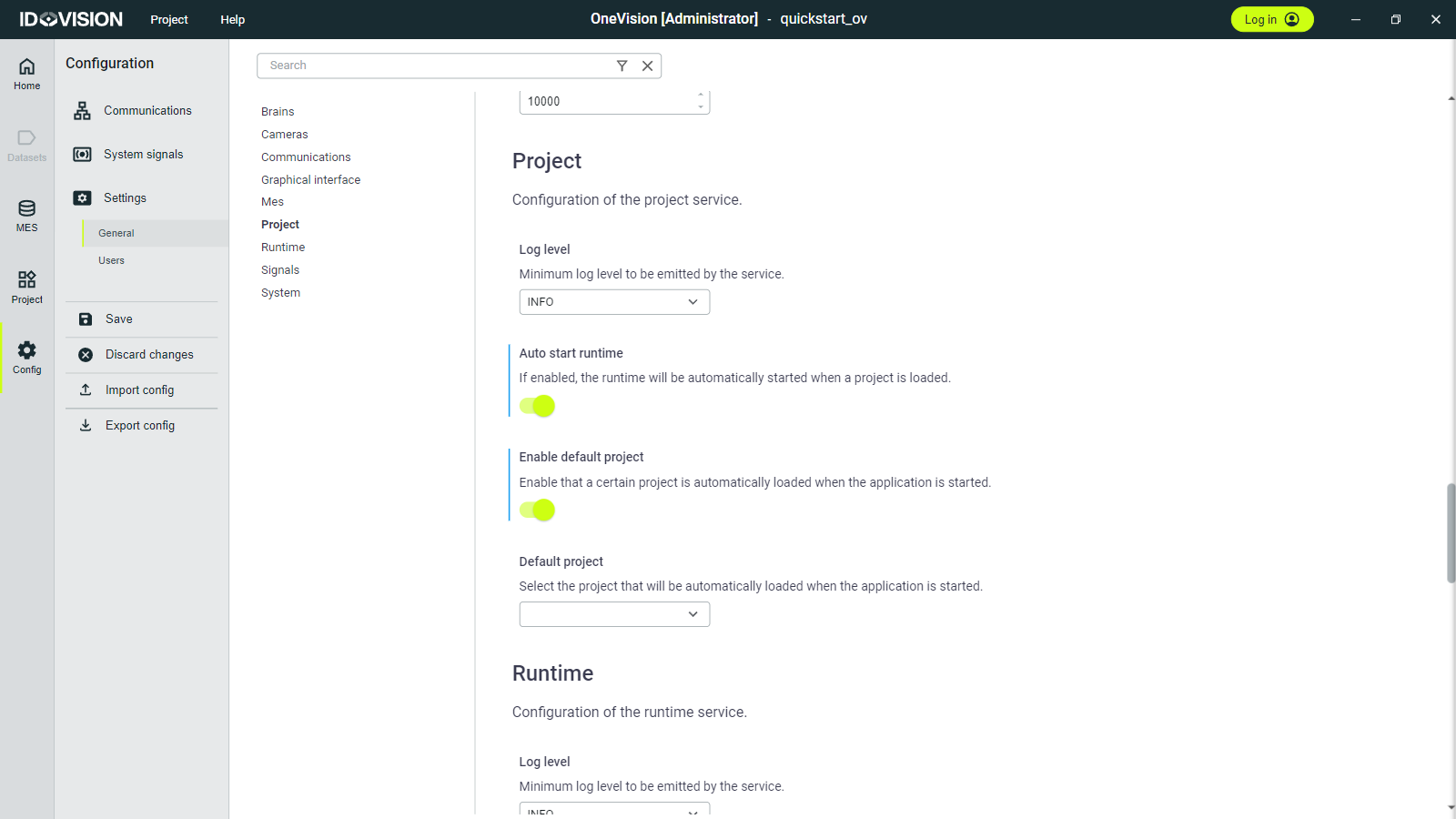Open the Help menu

[x=232, y=19]
